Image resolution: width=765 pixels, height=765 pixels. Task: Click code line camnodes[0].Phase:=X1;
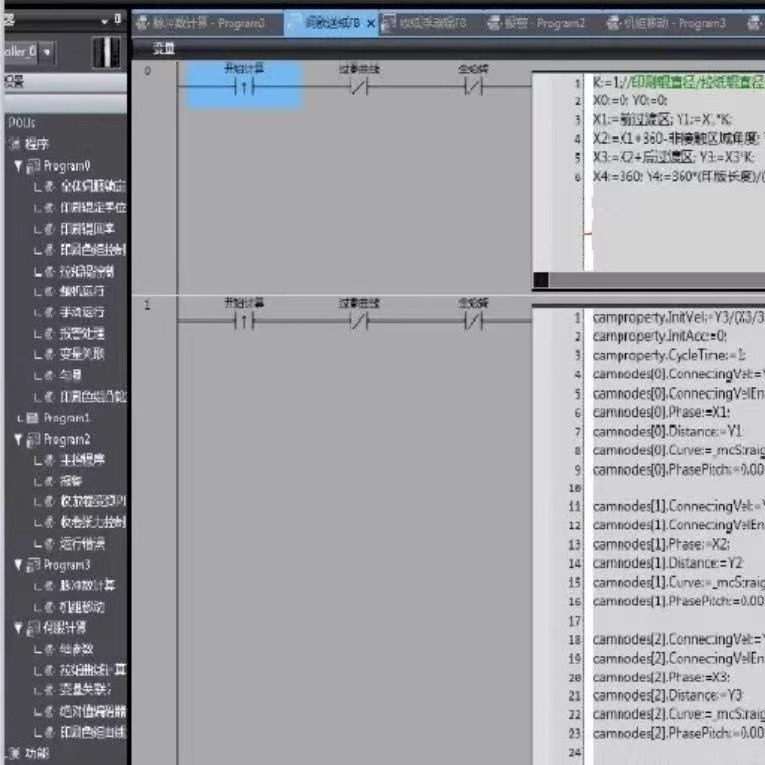661,412
